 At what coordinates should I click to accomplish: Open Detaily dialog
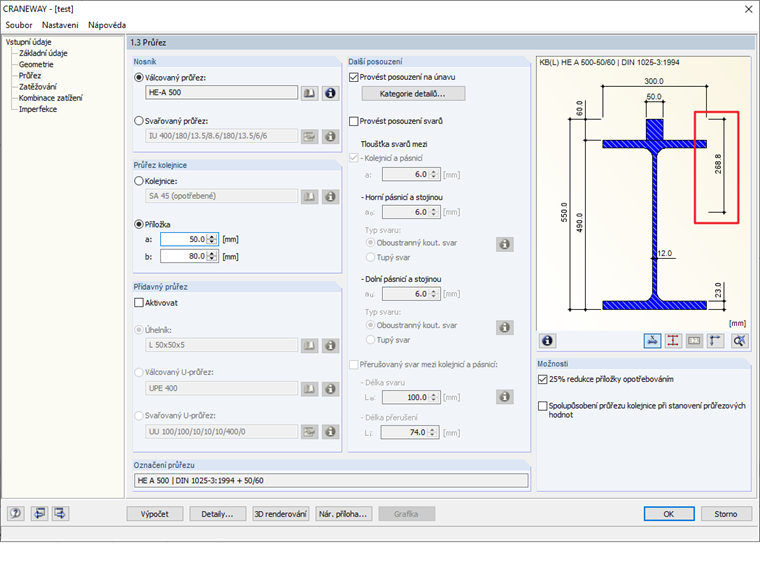tap(217, 514)
